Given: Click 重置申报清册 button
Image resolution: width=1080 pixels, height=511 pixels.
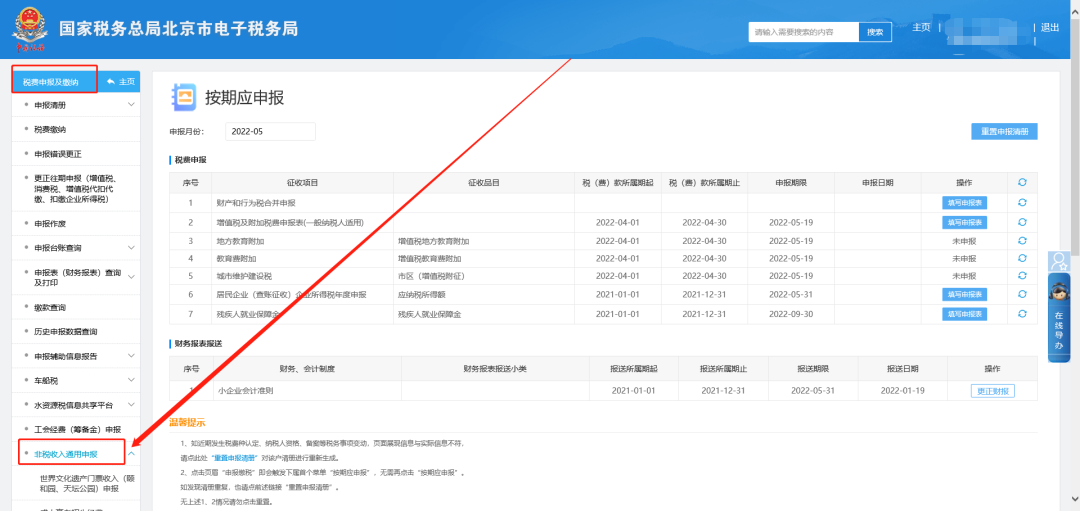Looking at the screenshot, I should [1004, 132].
